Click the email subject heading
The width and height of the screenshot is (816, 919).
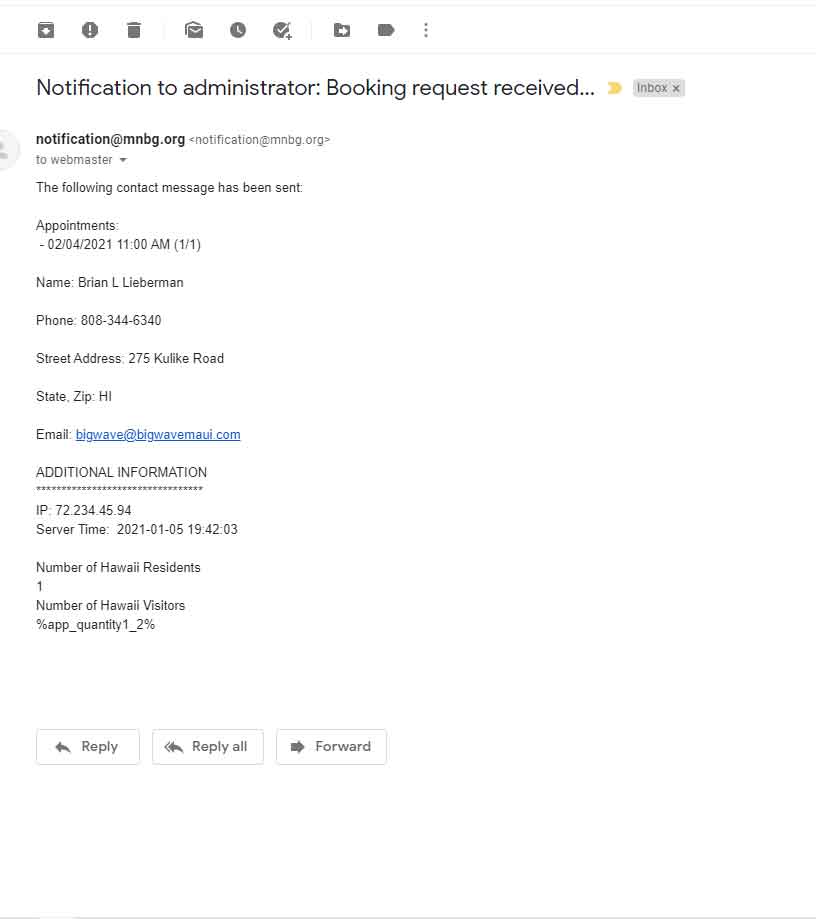coord(315,88)
